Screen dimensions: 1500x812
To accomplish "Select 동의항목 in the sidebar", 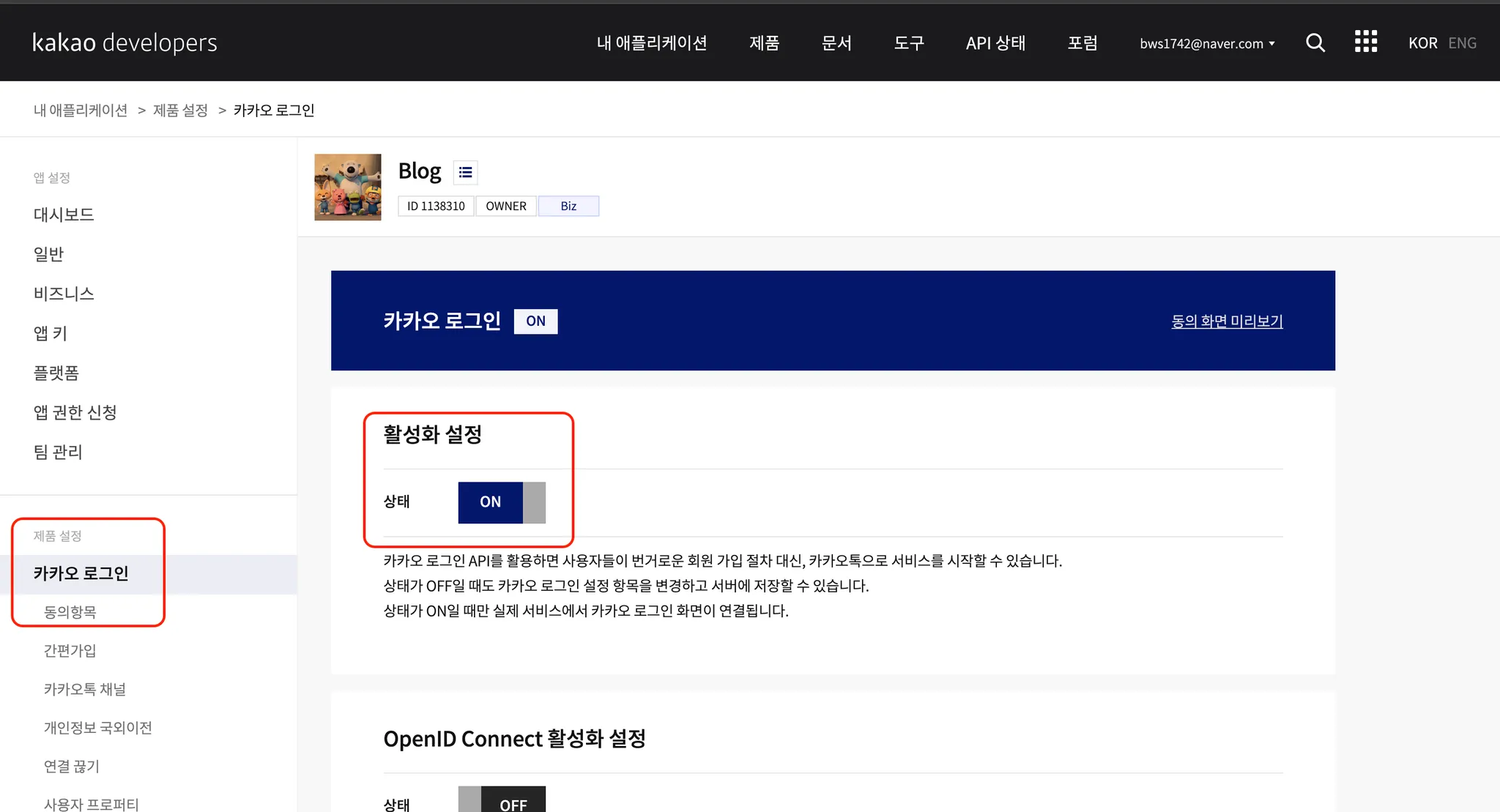I will (70, 612).
